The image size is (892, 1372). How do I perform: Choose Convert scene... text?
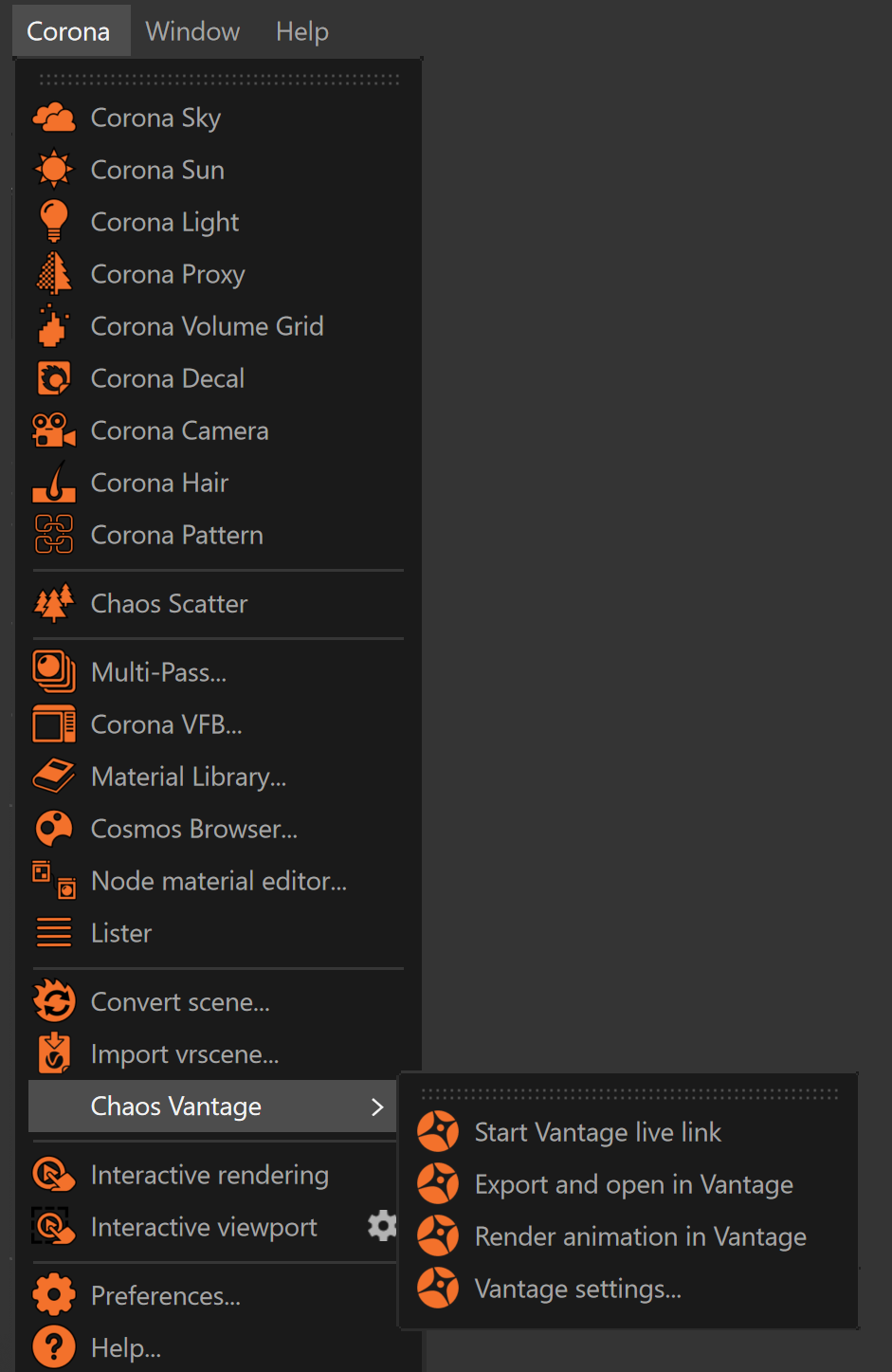(180, 1001)
